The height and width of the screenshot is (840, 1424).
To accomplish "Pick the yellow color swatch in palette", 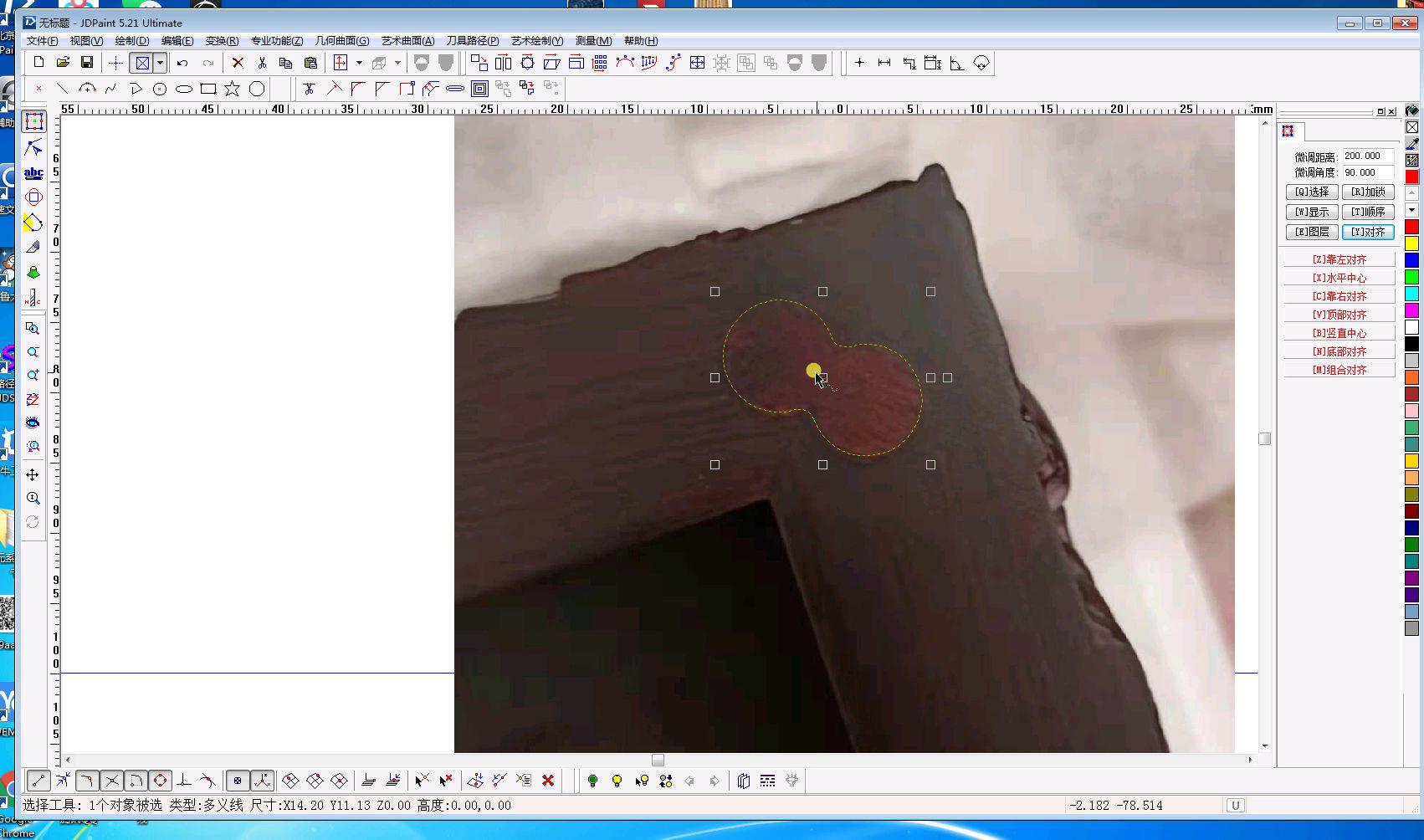I will point(1411,243).
